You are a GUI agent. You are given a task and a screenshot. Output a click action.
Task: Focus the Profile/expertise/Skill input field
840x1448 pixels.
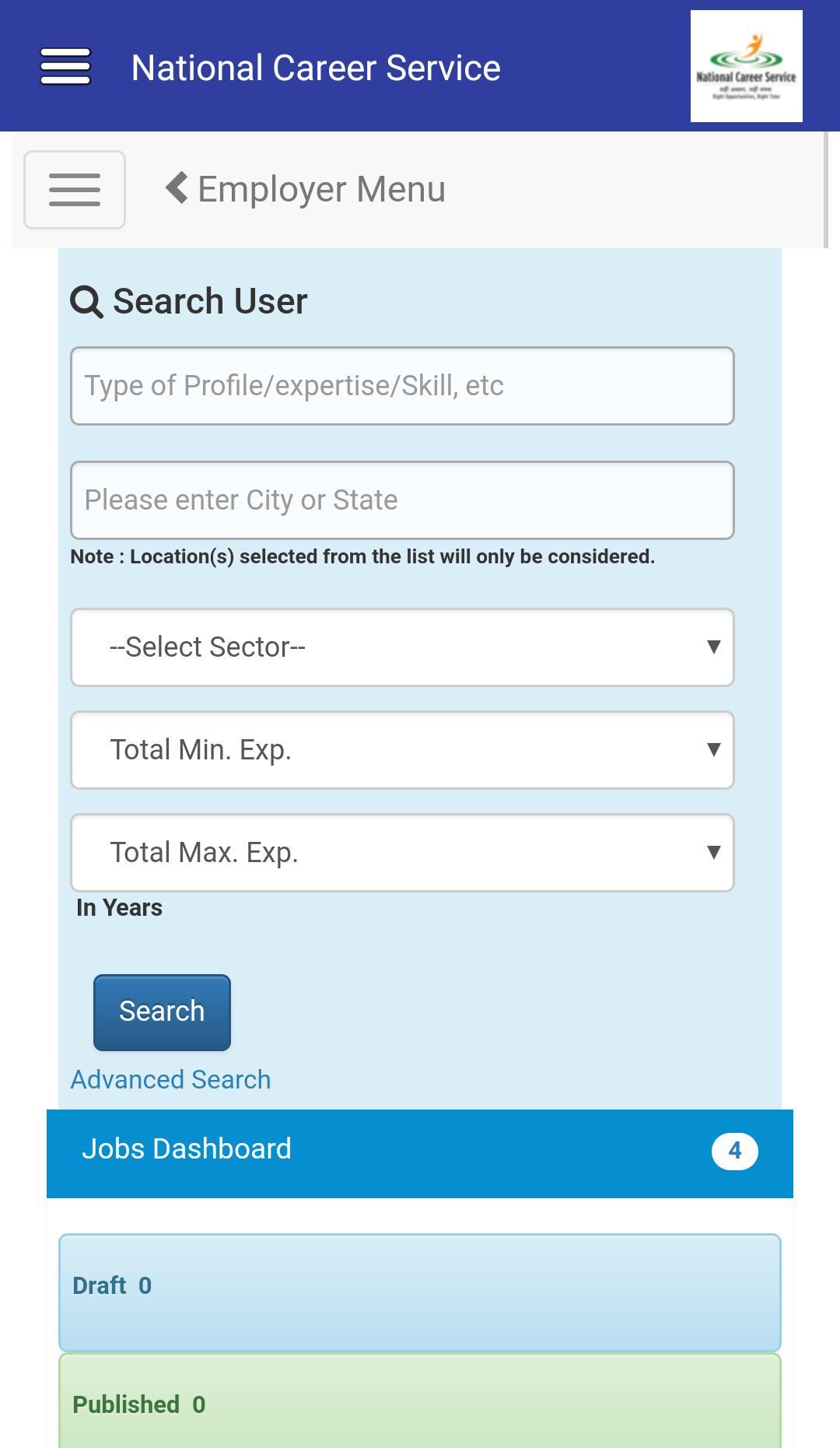402,386
